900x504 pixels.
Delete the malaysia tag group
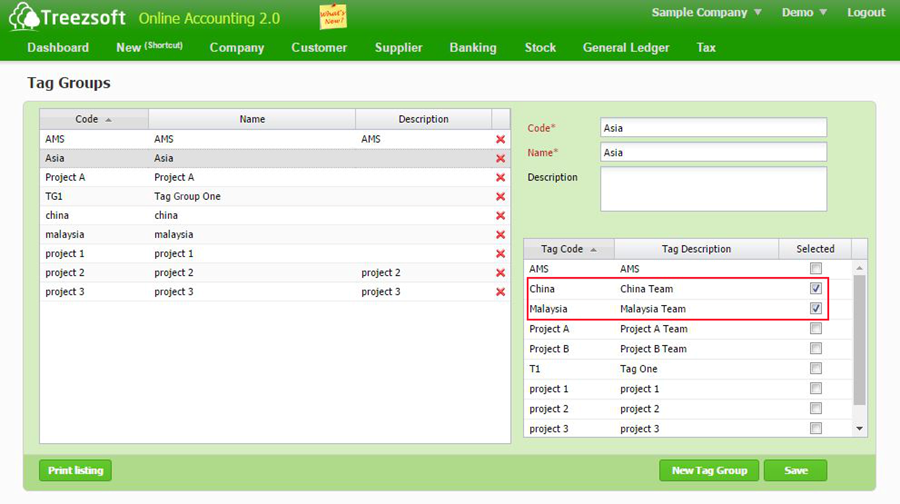[501, 234]
